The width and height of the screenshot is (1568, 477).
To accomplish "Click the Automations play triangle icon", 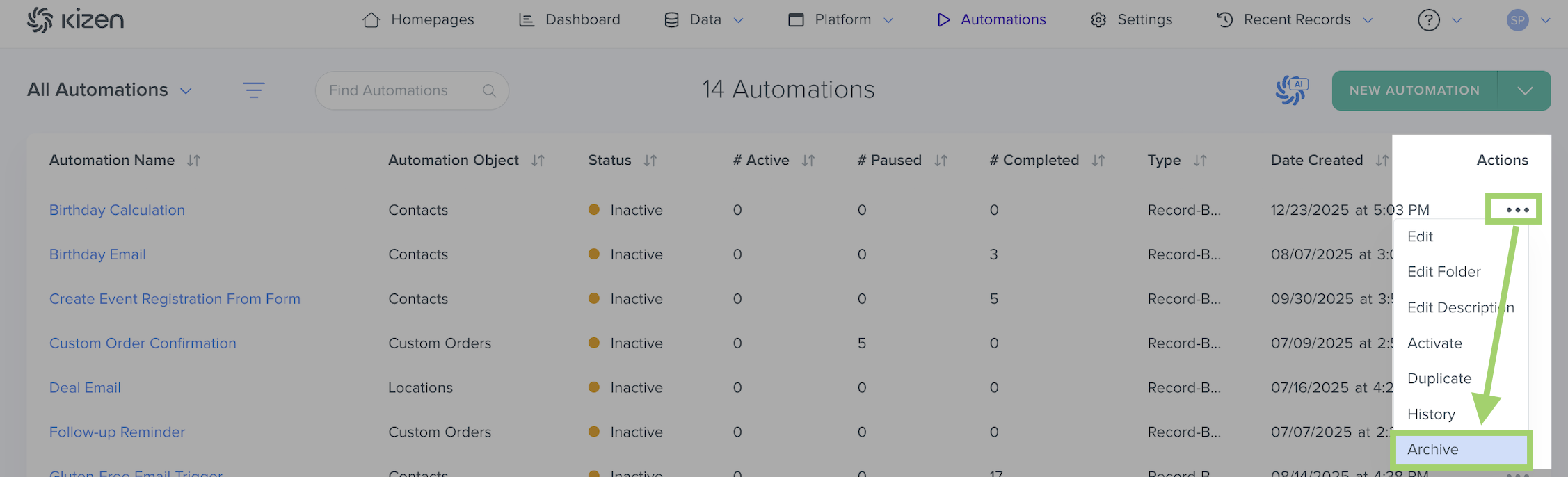I will tap(943, 19).
